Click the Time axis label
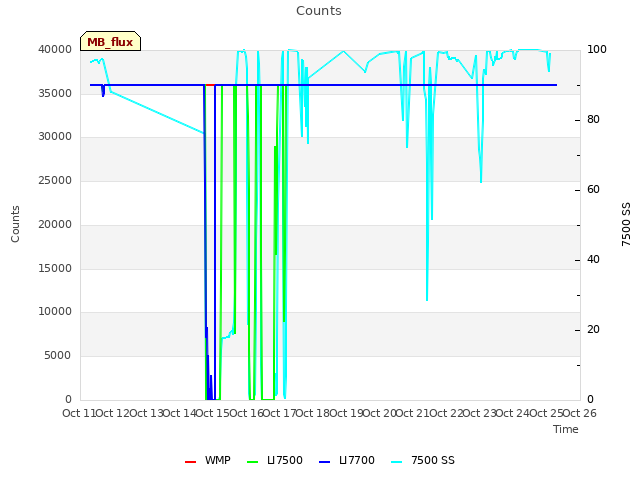The width and height of the screenshot is (640, 480). click(x=566, y=429)
